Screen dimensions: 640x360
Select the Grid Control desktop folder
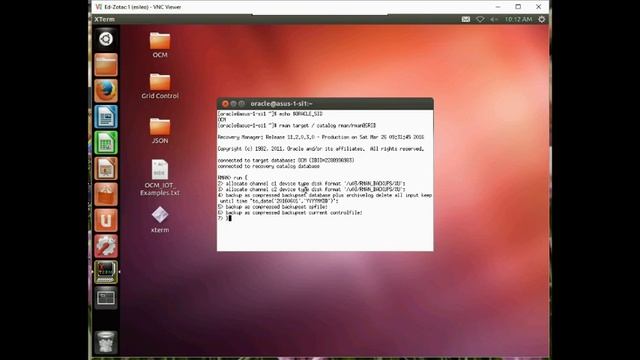[160, 86]
